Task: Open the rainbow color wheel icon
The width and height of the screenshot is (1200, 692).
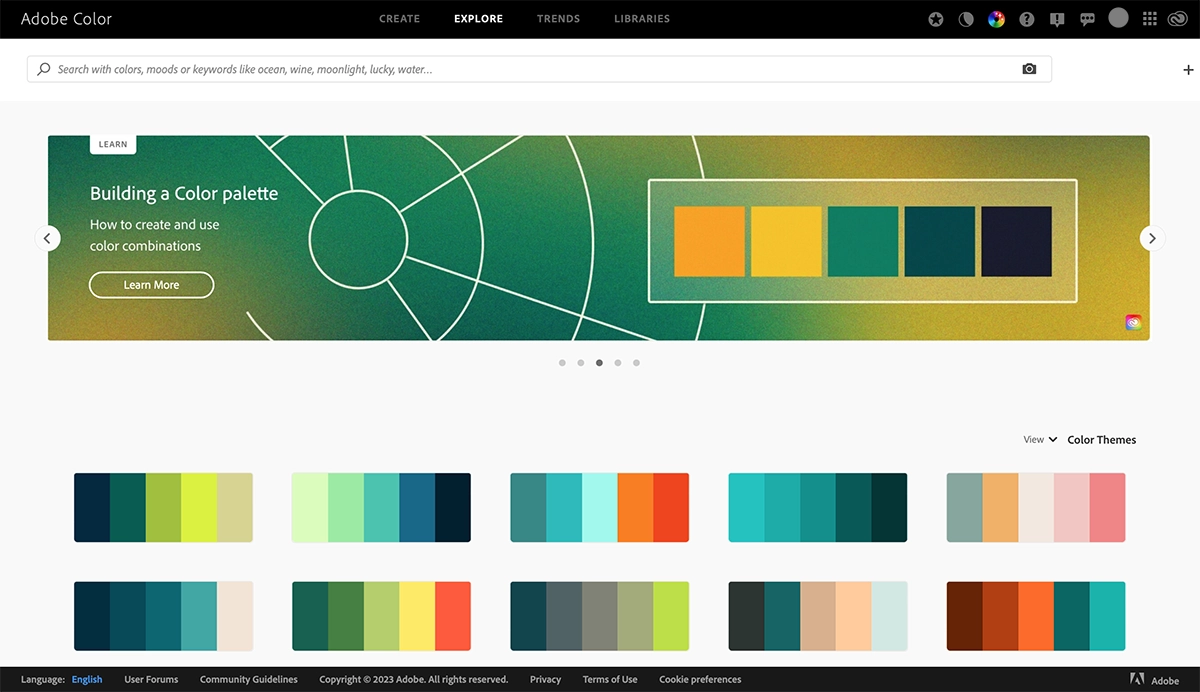Action: [996, 19]
